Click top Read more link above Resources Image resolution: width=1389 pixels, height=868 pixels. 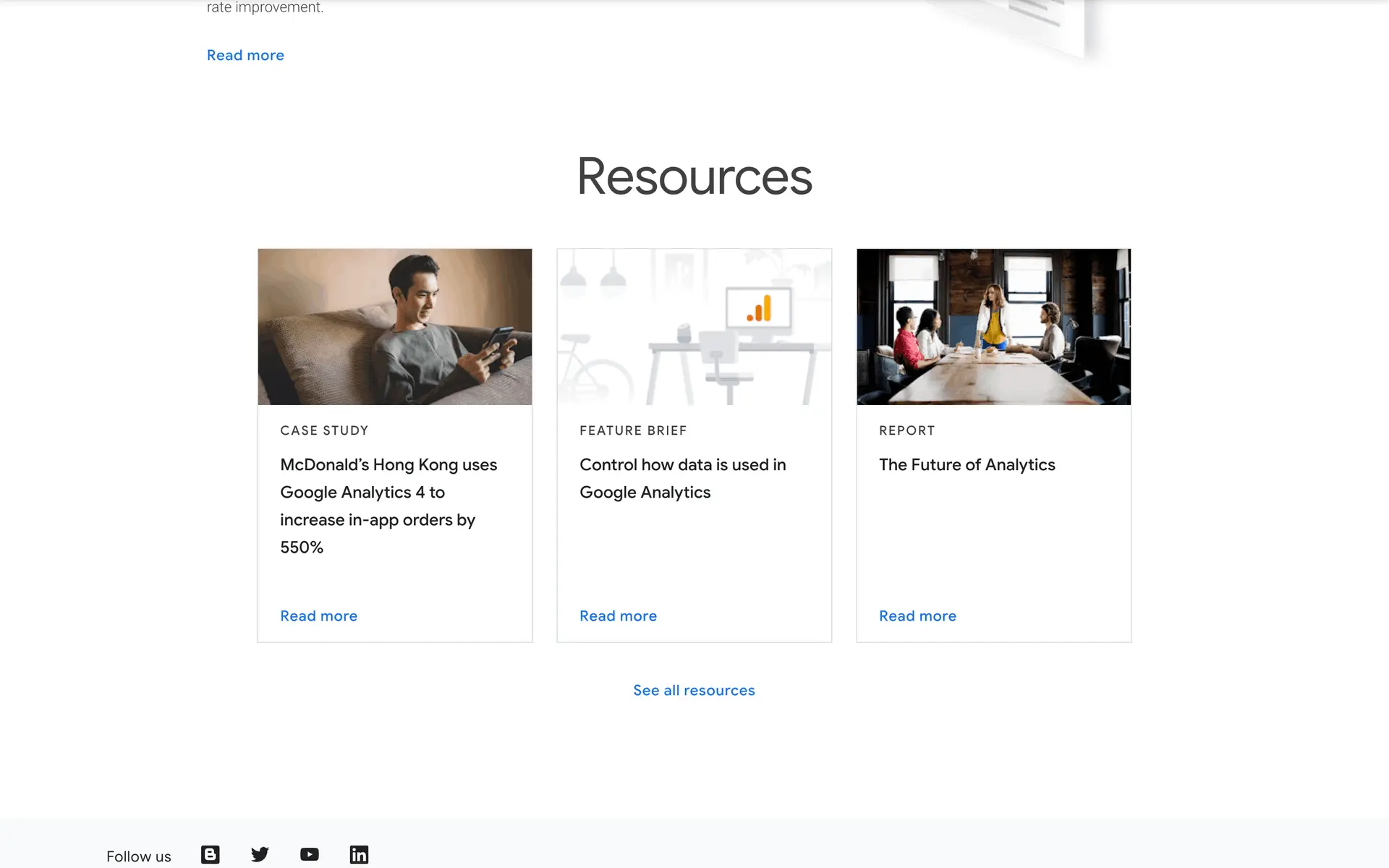coord(245,55)
